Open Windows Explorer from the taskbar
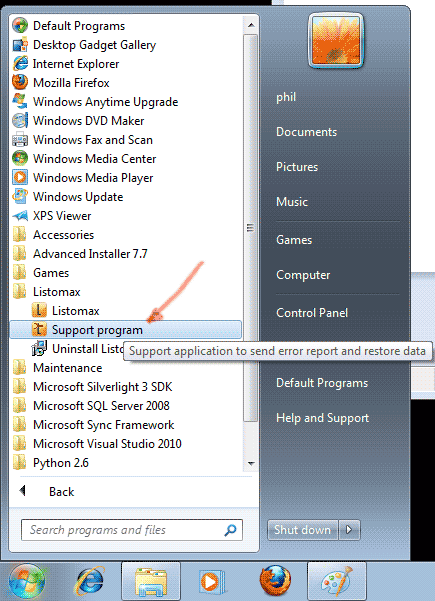Viewport: 435px width, 601px height. coord(151,582)
